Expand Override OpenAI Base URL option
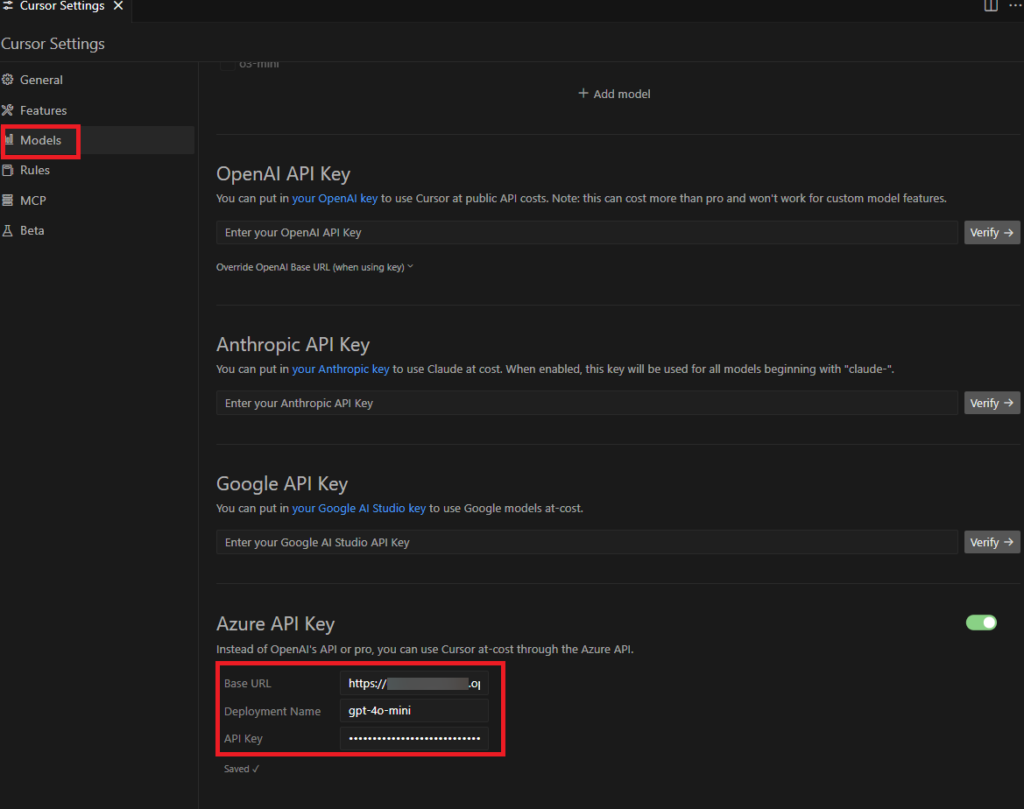Viewport: 1024px width, 809px height. [315, 267]
